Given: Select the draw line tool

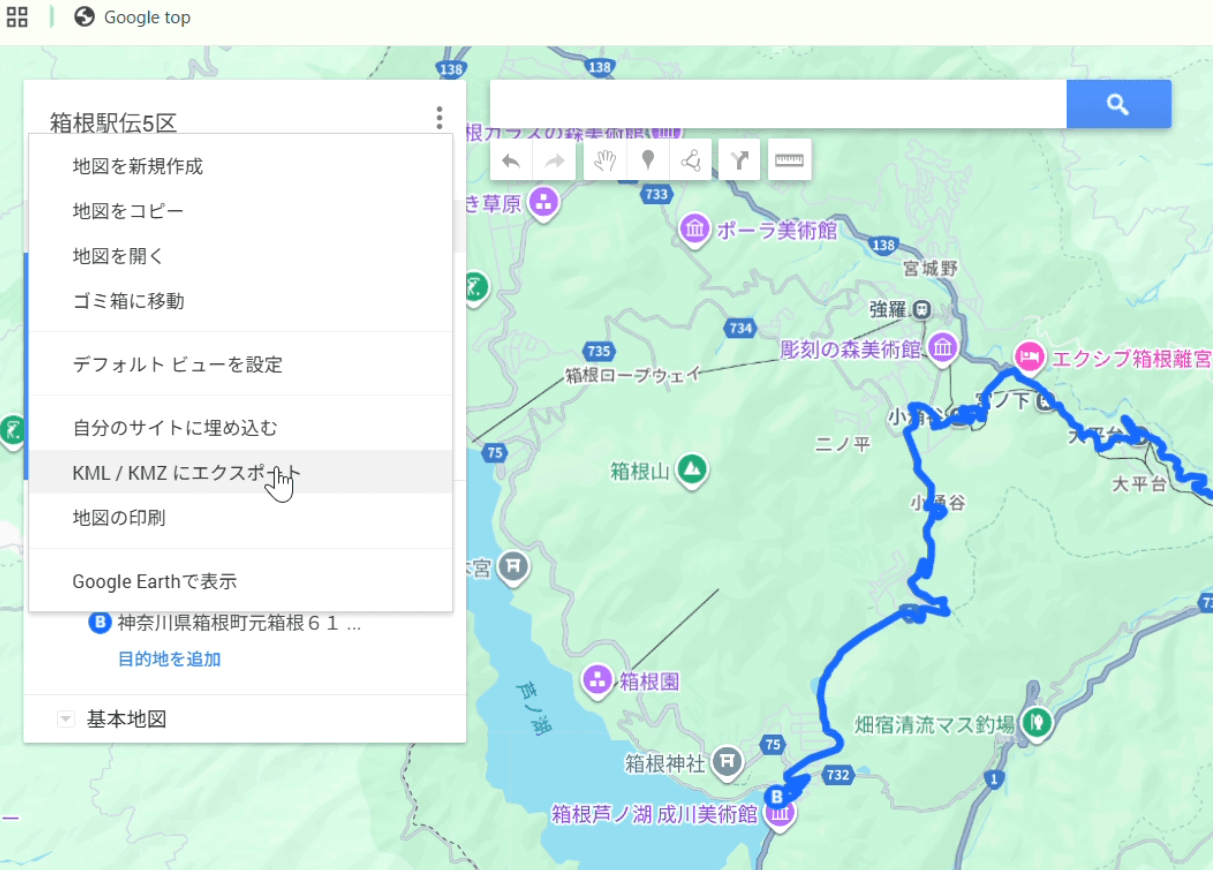Looking at the screenshot, I should pyautogui.click(x=691, y=160).
